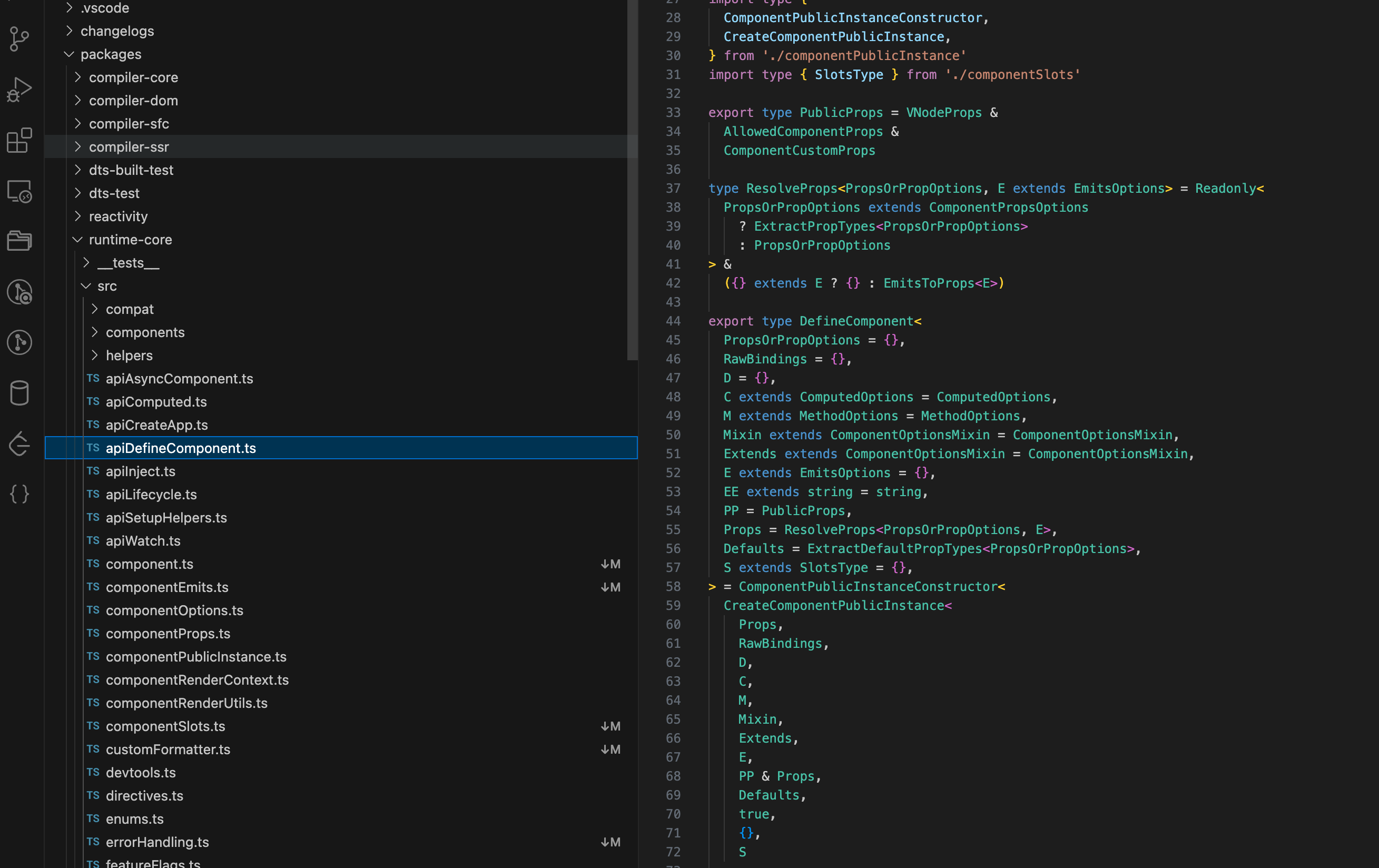Click the TS icon of apiCreateApp.ts
This screenshot has height=868, width=1379.
click(93, 425)
